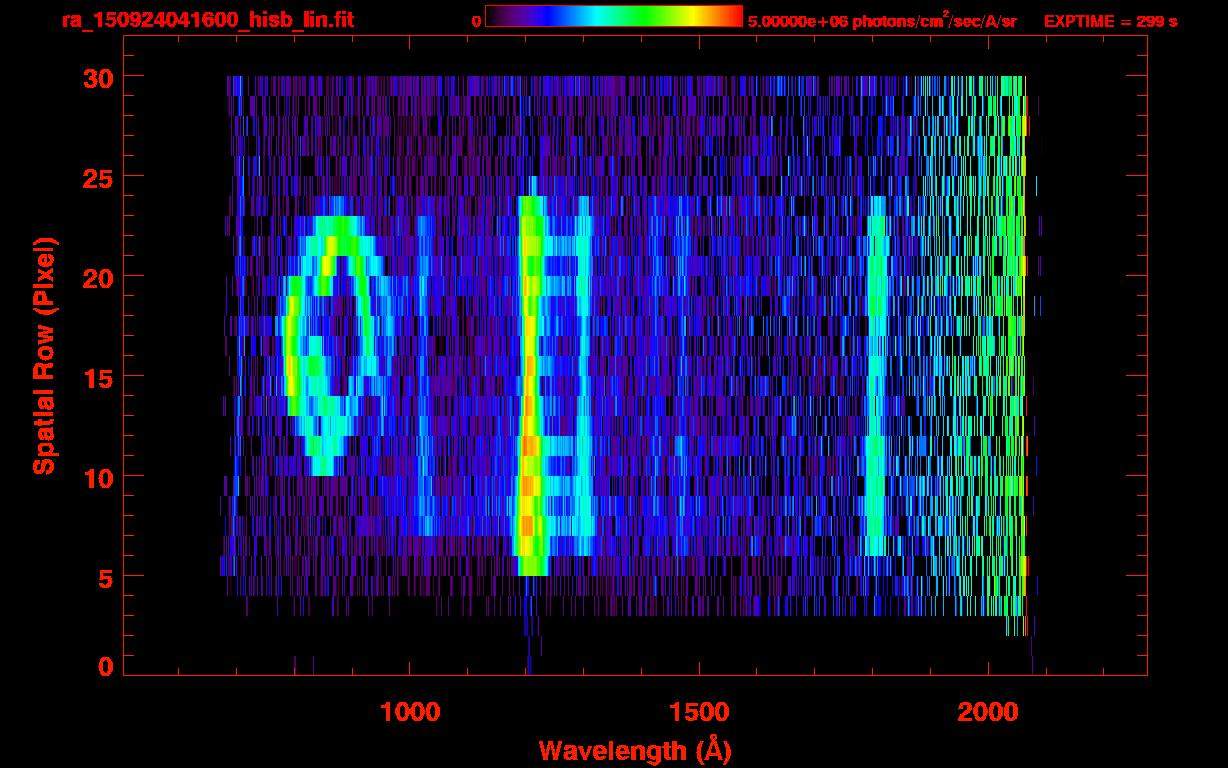The image size is (1228, 768).
Task: Click the color bar minimum label 0
Action: (x=476, y=21)
